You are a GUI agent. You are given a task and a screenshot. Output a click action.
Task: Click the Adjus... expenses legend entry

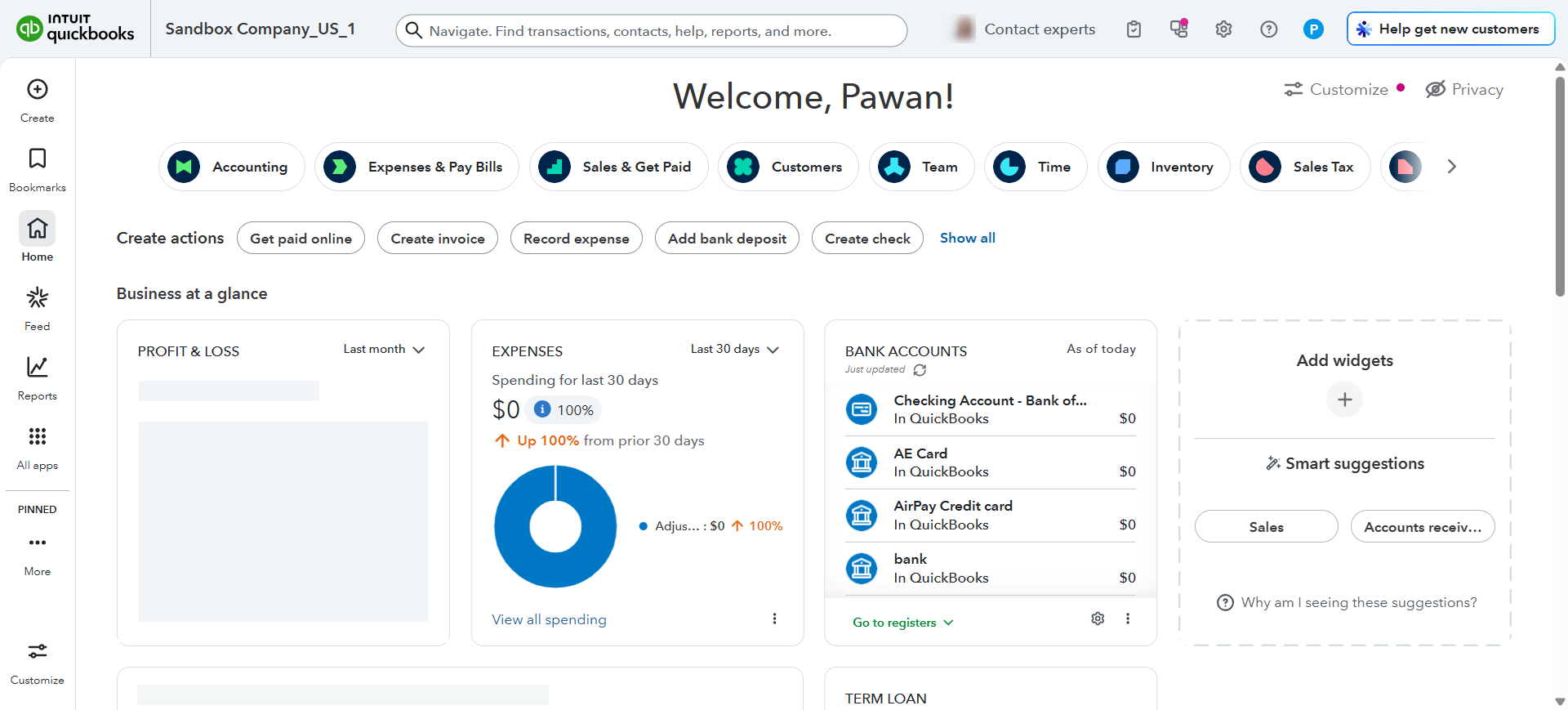pos(710,526)
